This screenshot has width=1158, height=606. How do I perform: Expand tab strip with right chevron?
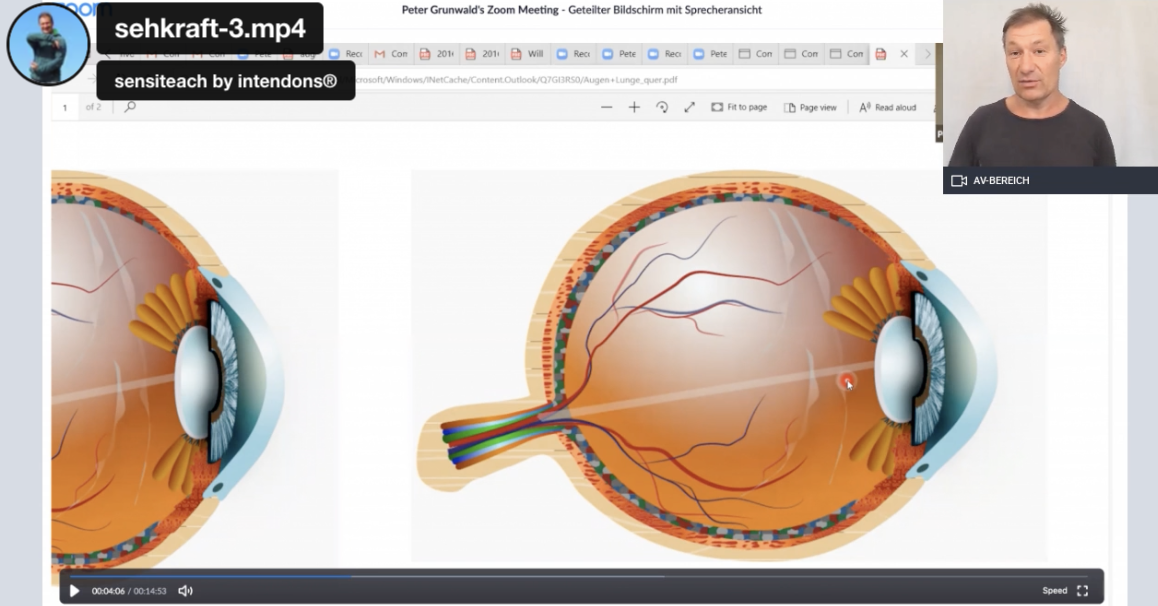[928, 54]
